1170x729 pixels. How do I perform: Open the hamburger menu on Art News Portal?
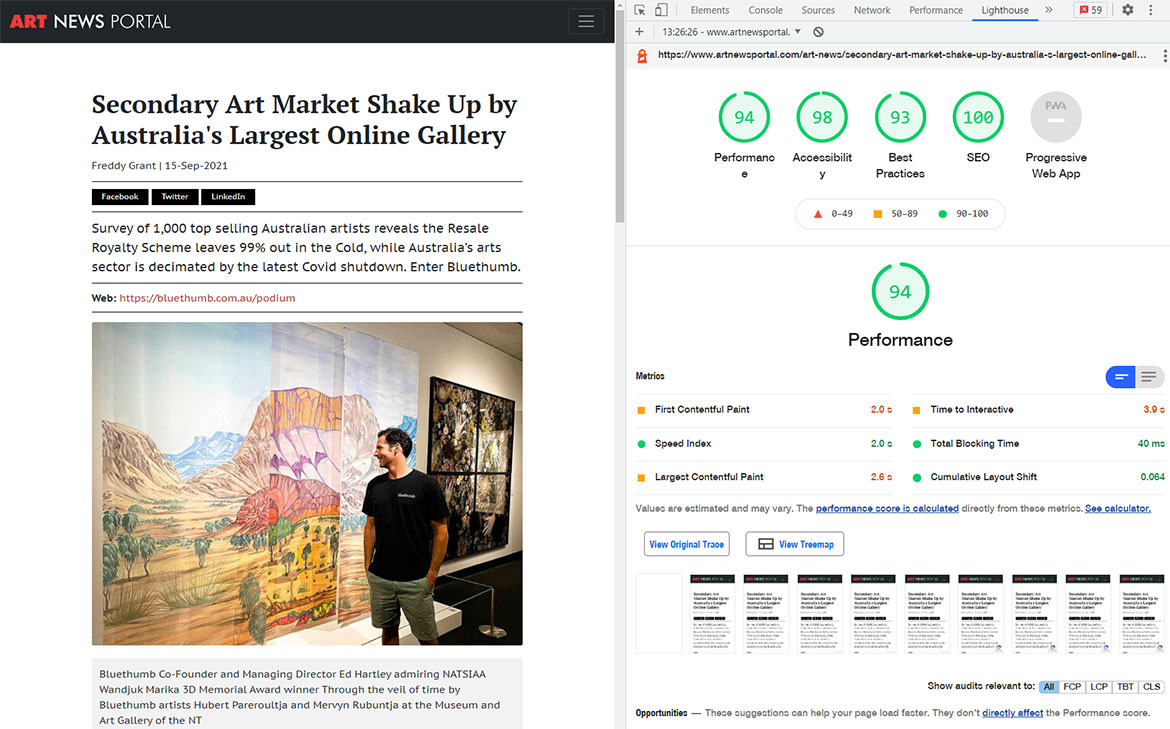tap(585, 21)
